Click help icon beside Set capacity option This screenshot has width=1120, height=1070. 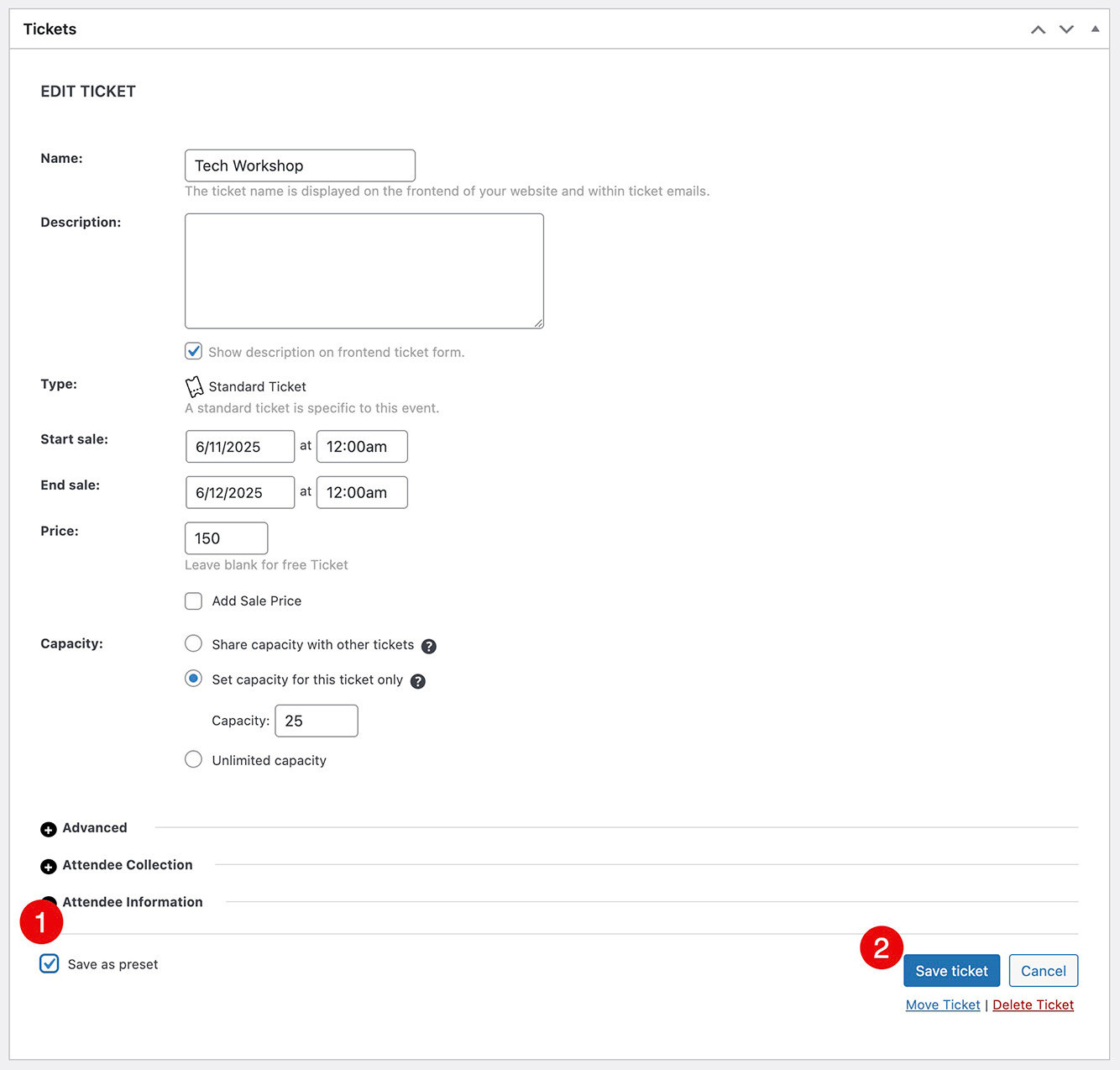pos(417,681)
